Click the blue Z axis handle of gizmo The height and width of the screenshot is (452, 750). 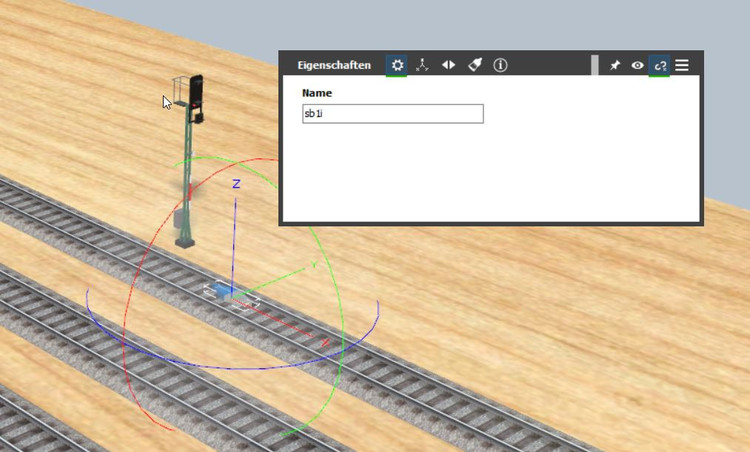(236, 184)
